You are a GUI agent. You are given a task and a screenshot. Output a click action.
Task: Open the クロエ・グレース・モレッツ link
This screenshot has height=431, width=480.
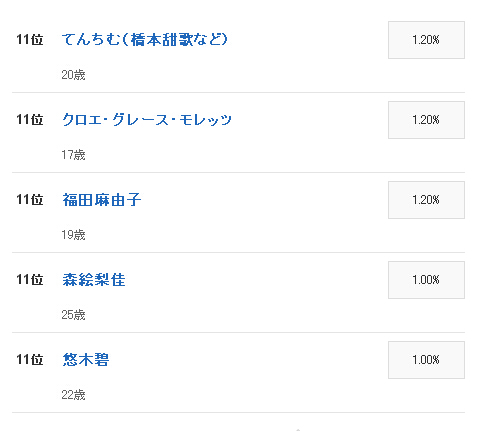coord(147,120)
